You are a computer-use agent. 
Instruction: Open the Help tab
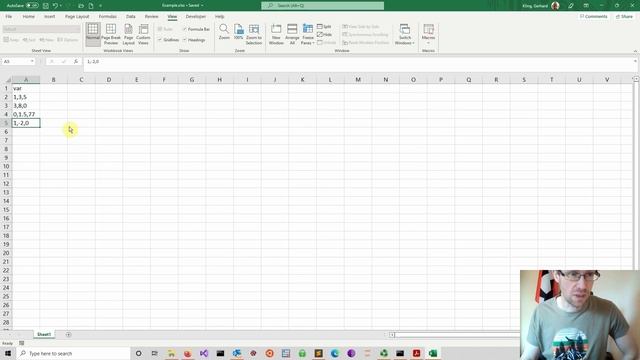[x=220, y=17]
